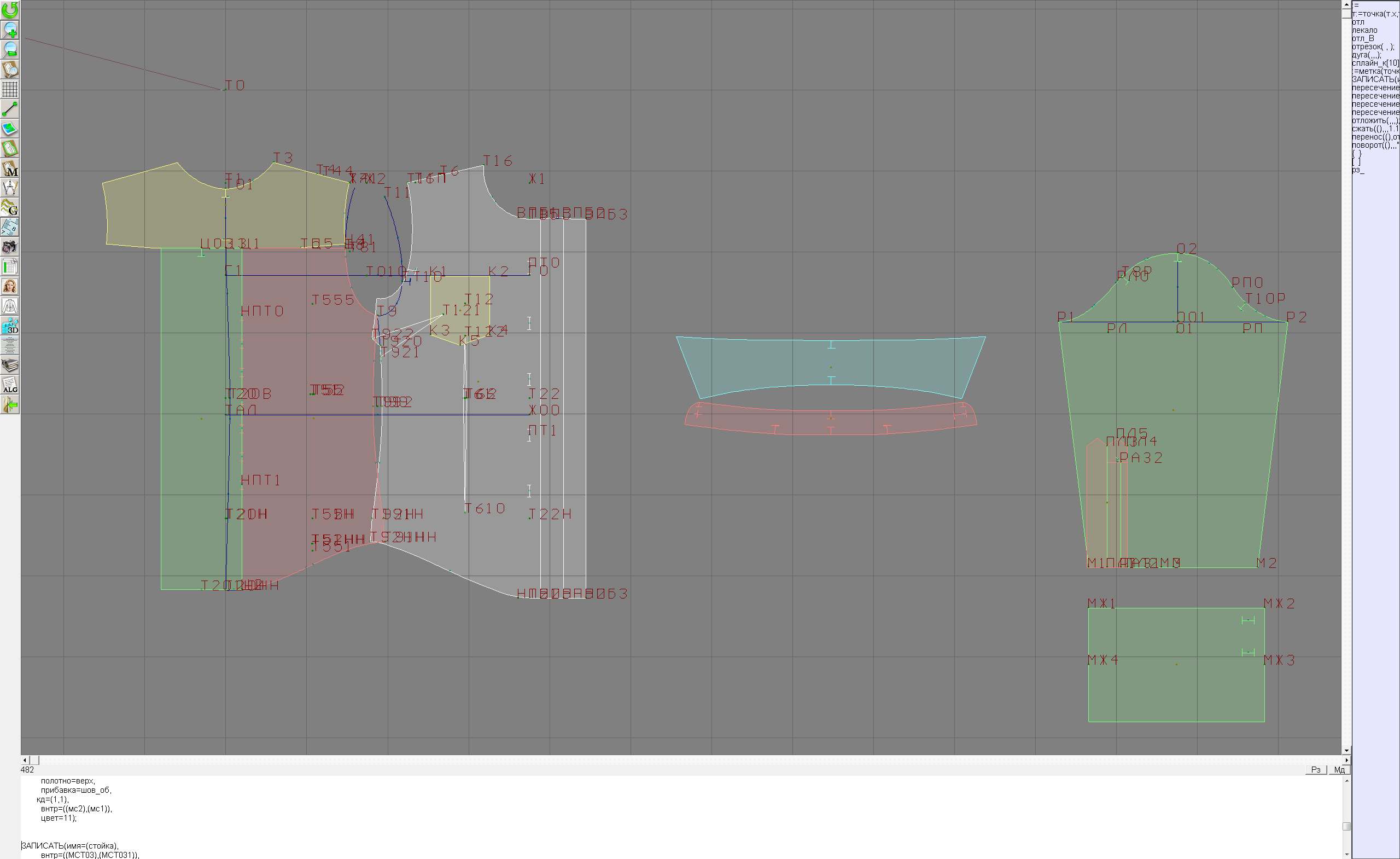
Task: Open the jacket sketch icon
Action: [10, 306]
